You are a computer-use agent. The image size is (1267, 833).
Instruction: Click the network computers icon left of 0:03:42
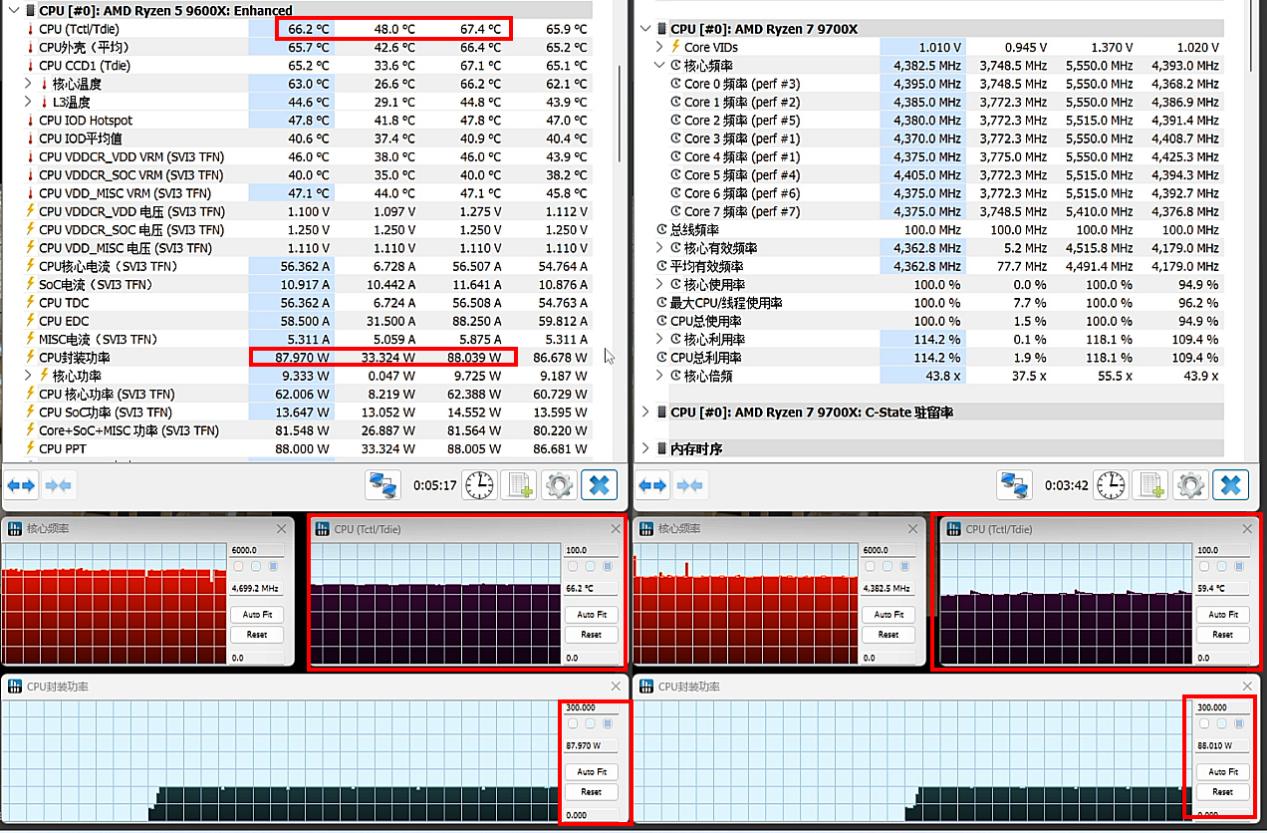pyautogui.click(x=1015, y=486)
